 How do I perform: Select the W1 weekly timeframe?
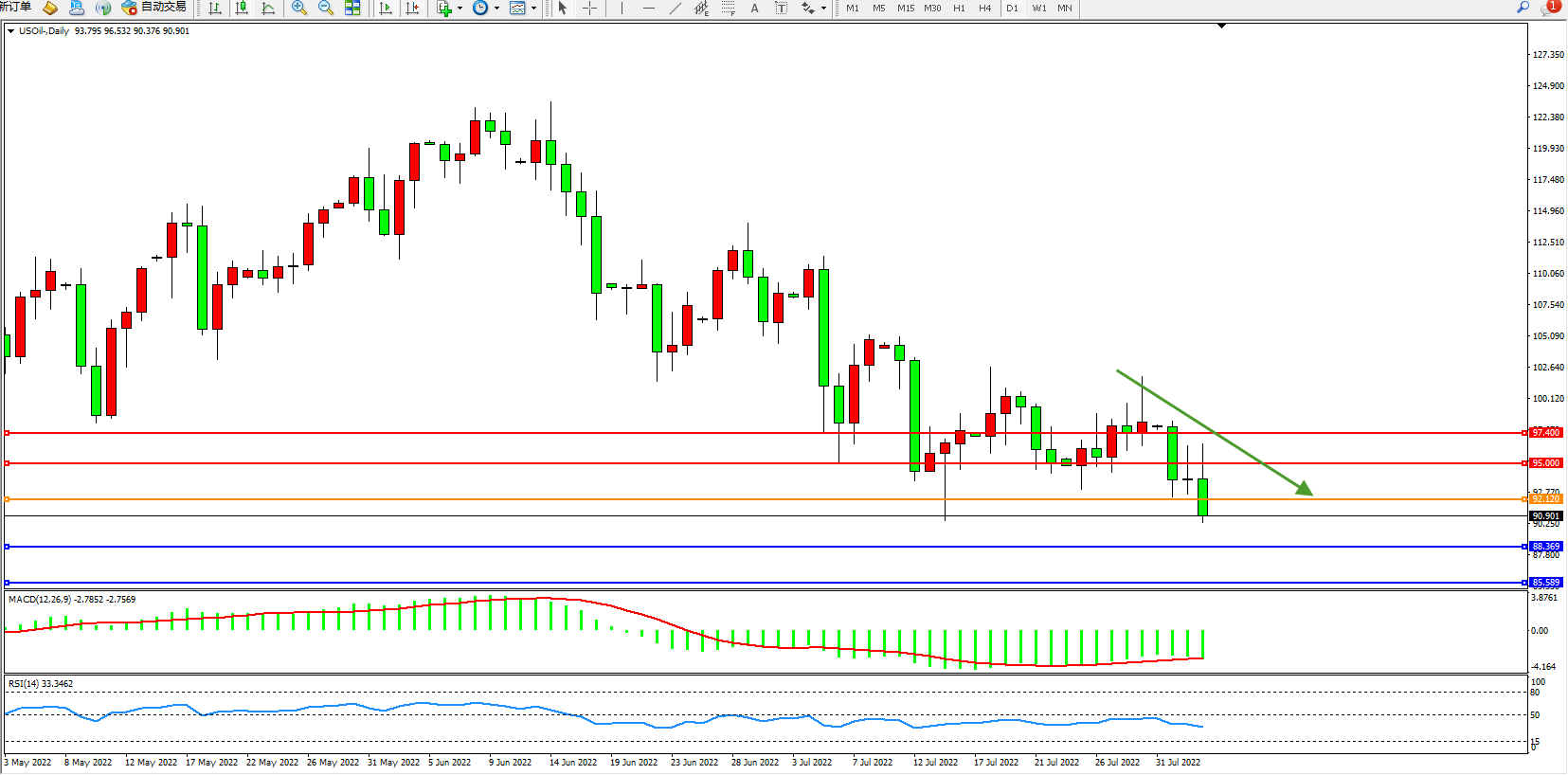(x=1039, y=9)
